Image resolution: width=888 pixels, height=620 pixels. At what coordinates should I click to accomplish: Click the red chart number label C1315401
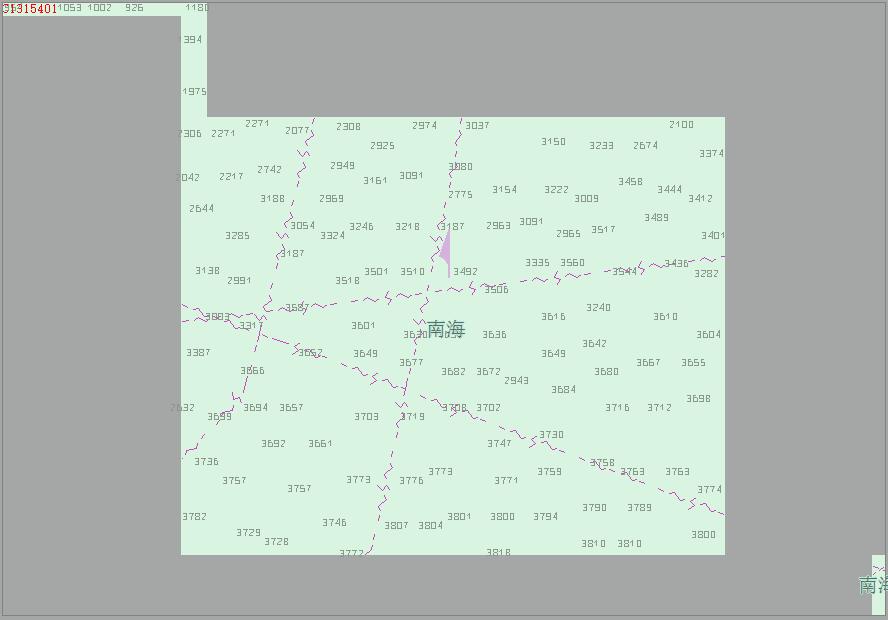click(30, 9)
